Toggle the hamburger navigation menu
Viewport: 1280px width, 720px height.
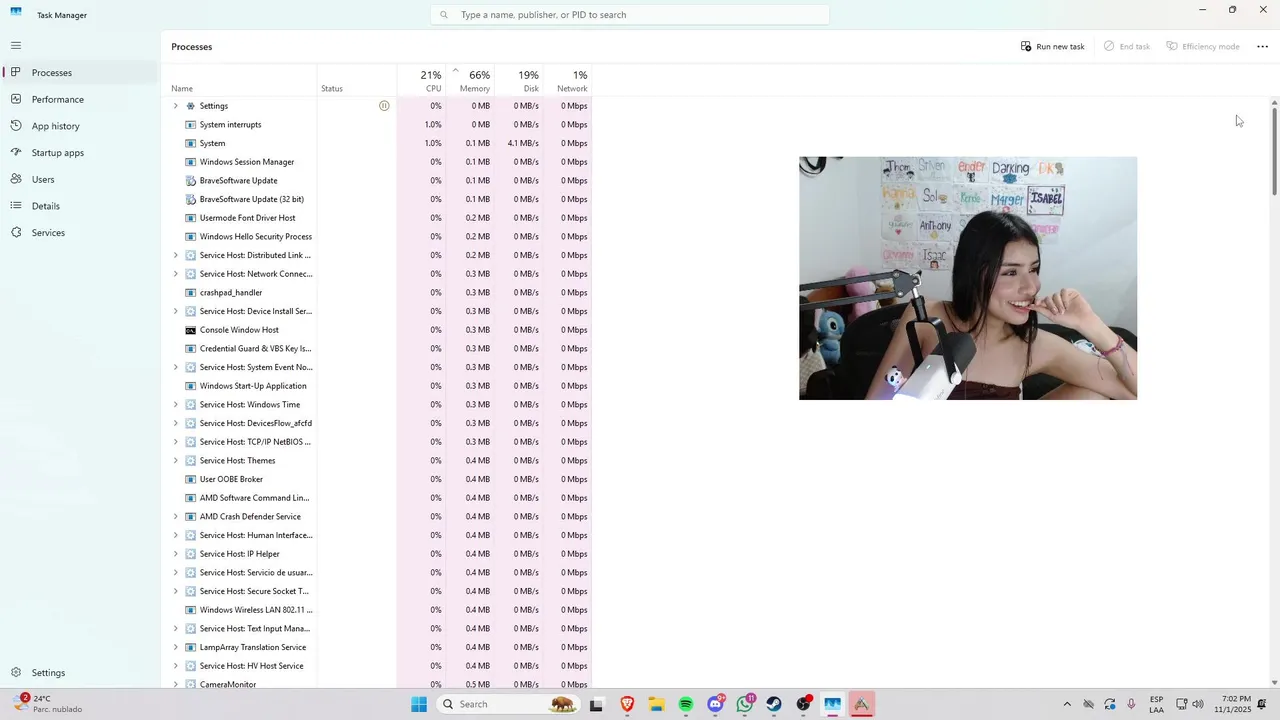pyautogui.click(x=16, y=45)
